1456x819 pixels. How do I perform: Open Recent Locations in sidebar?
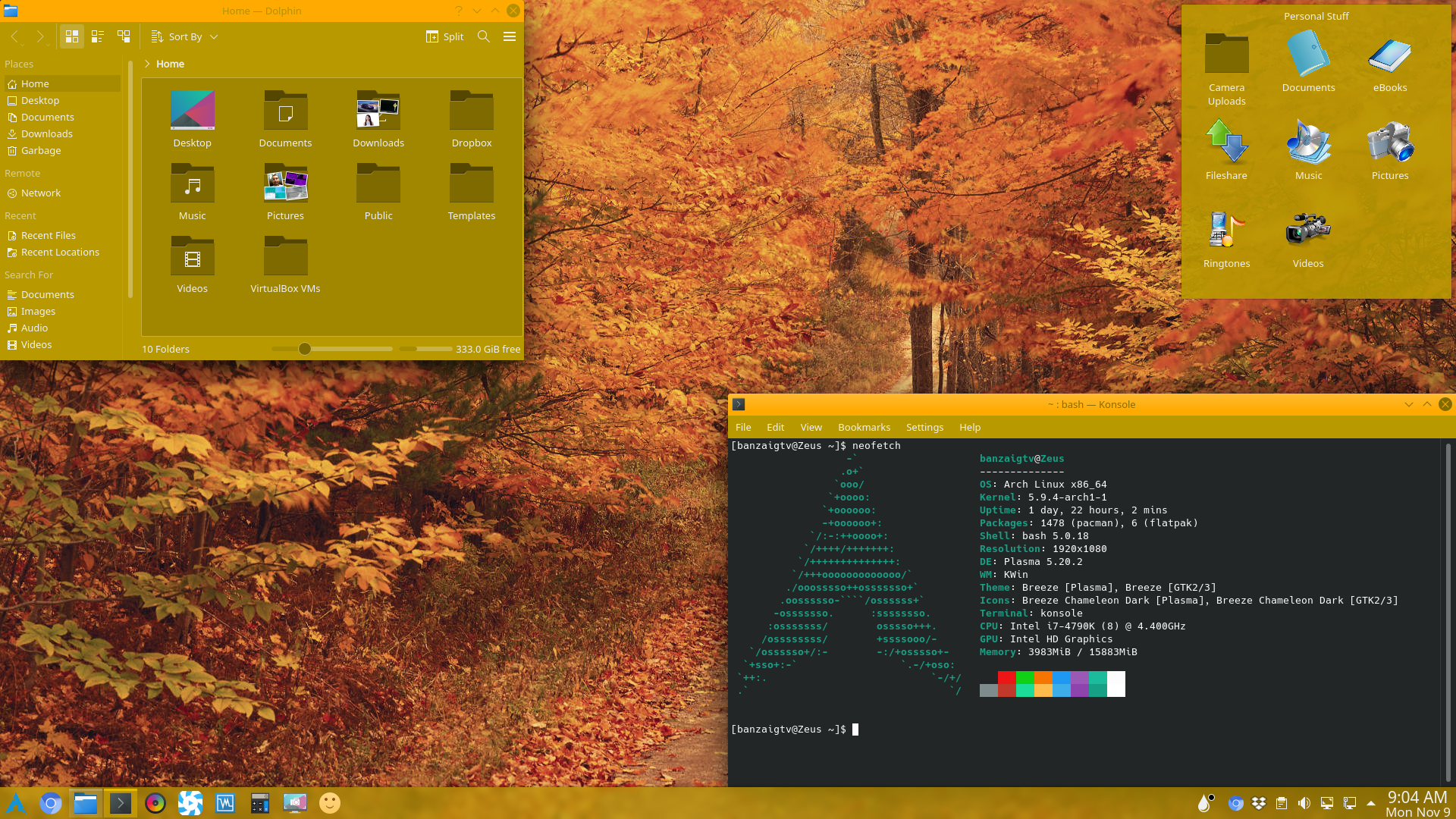click(62, 252)
